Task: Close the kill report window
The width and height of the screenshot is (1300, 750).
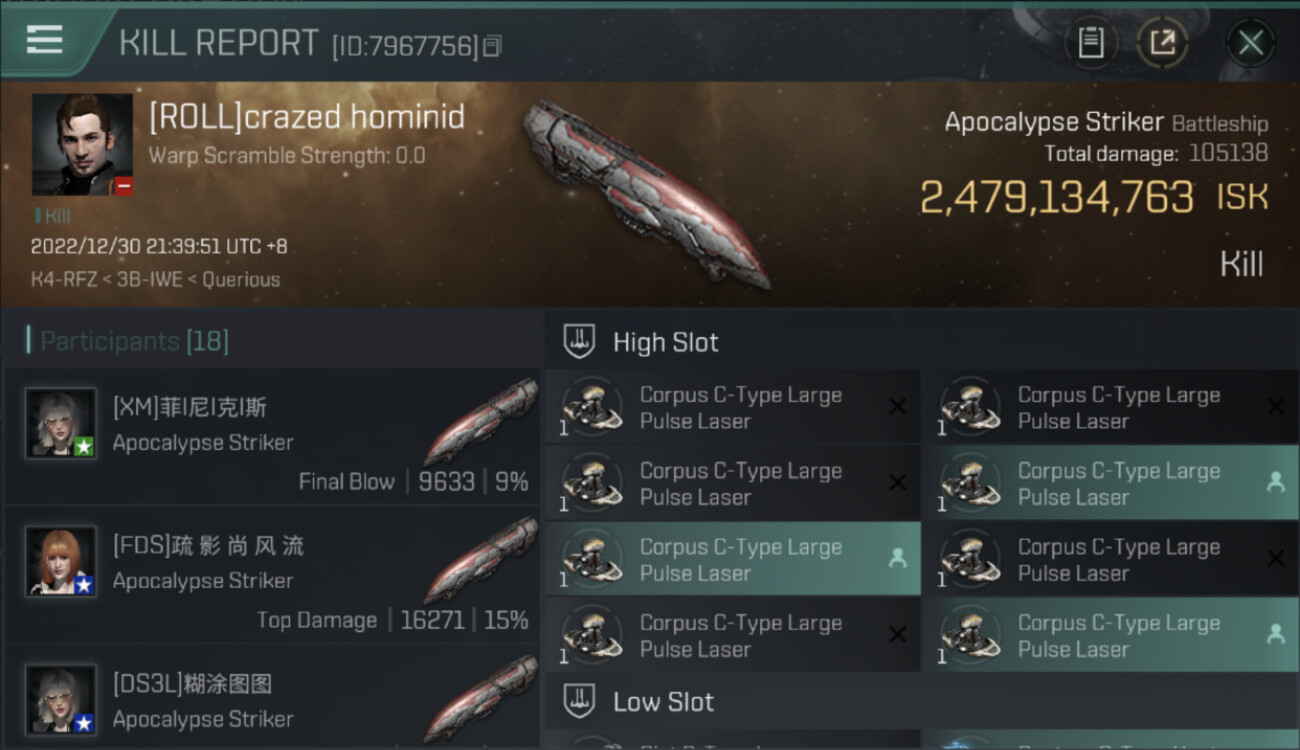Action: [1250, 43]
